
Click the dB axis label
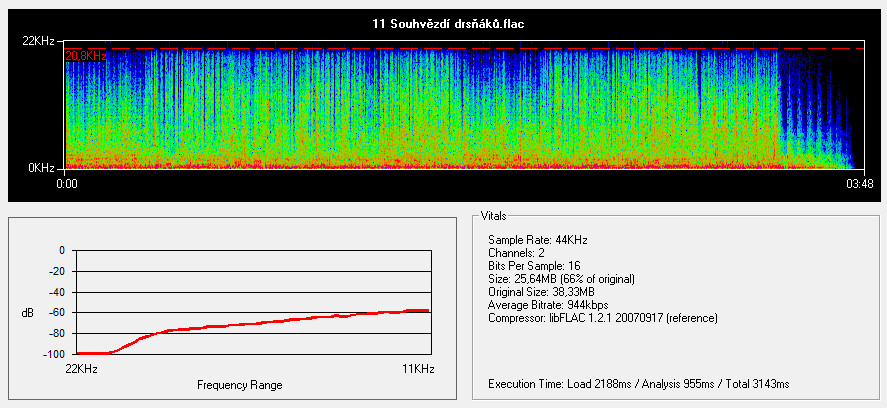26,313
